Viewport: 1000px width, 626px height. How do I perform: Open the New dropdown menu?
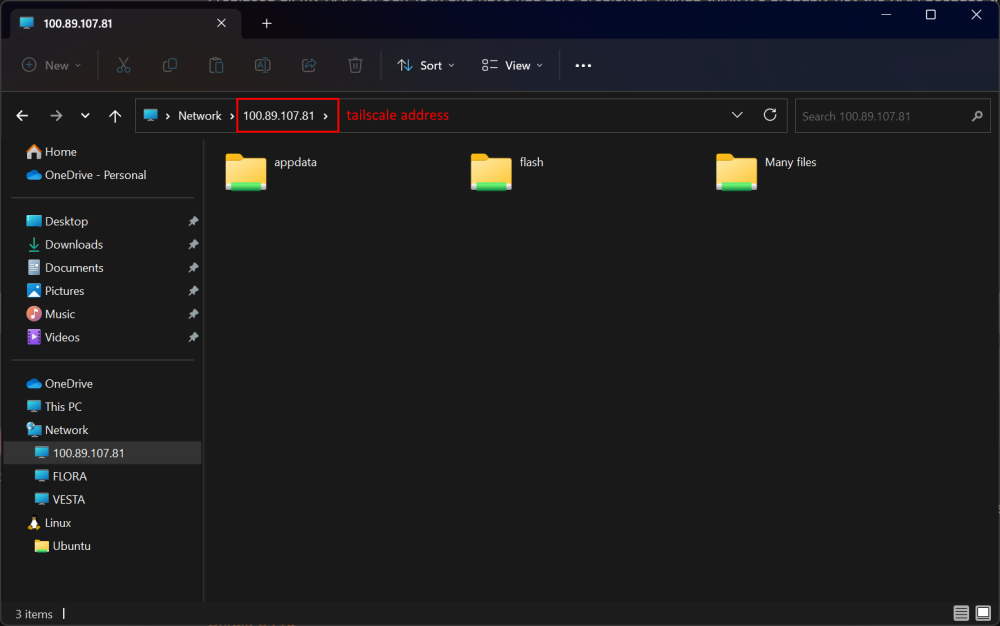(x=52, y=65)
